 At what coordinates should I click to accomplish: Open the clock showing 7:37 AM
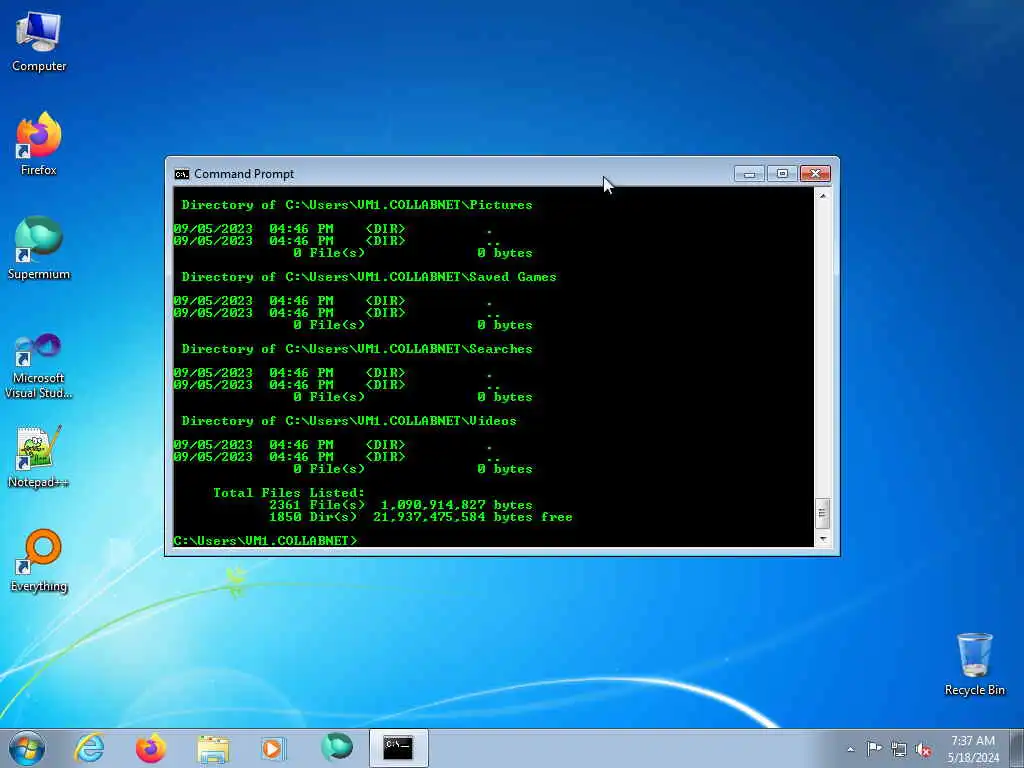pos(972,749)
